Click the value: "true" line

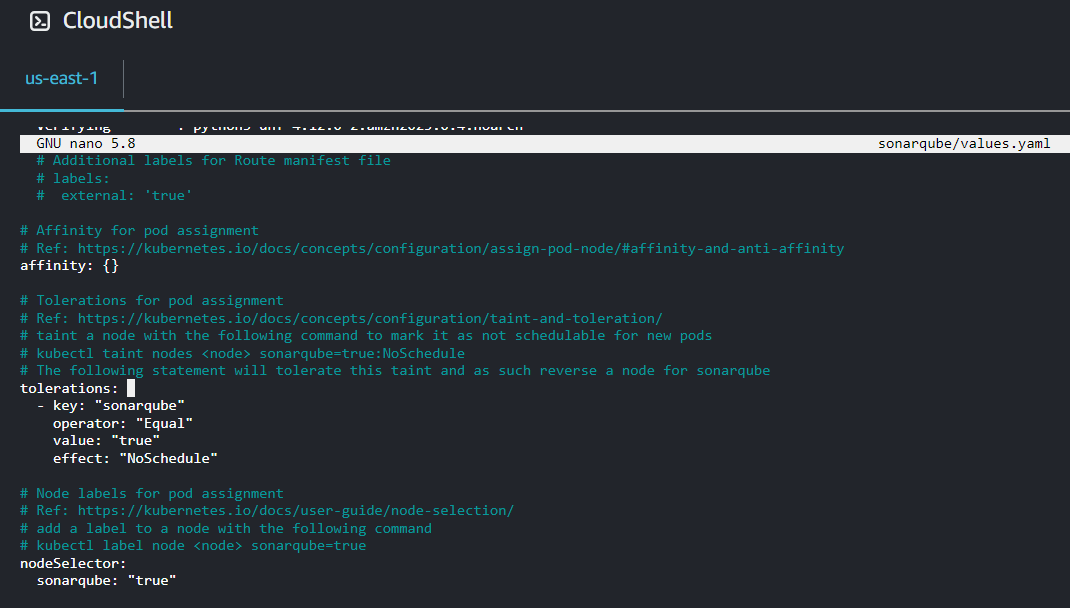tap(100, 440)
